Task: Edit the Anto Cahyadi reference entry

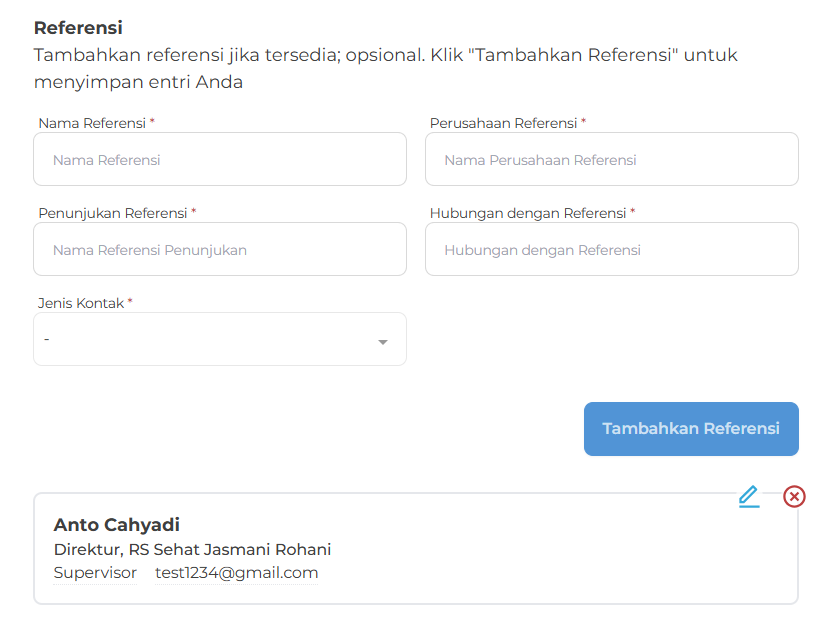Action: 749,496
